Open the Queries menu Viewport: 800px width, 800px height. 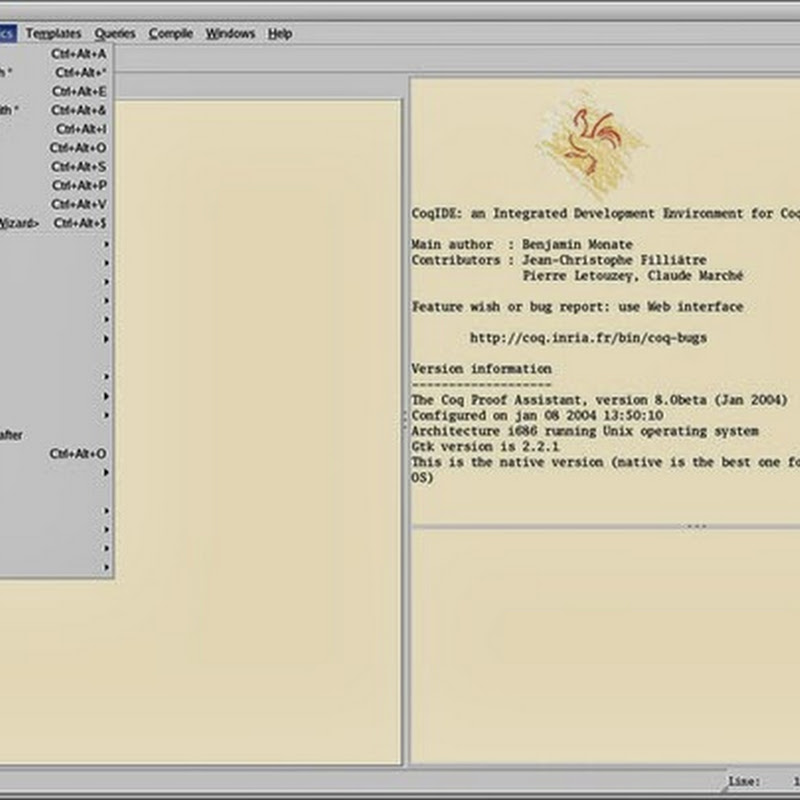pyautogui.click(x=114, y=33)
